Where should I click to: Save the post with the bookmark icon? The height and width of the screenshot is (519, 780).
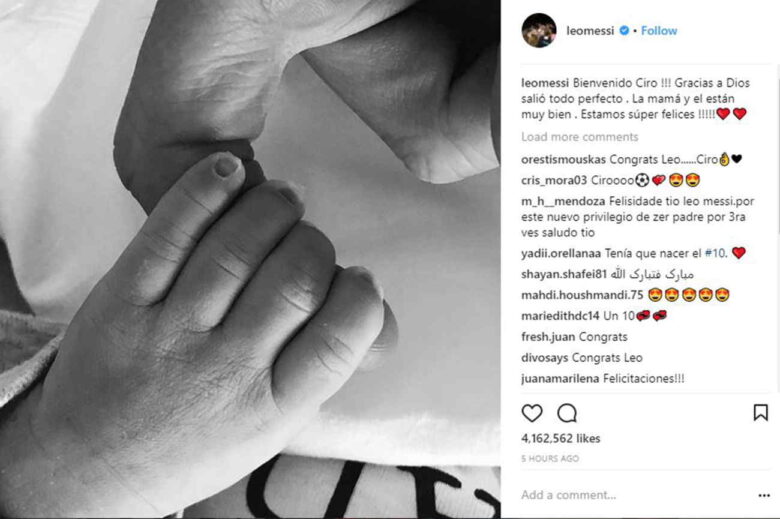pyautogui.click(x=761, y=413)
